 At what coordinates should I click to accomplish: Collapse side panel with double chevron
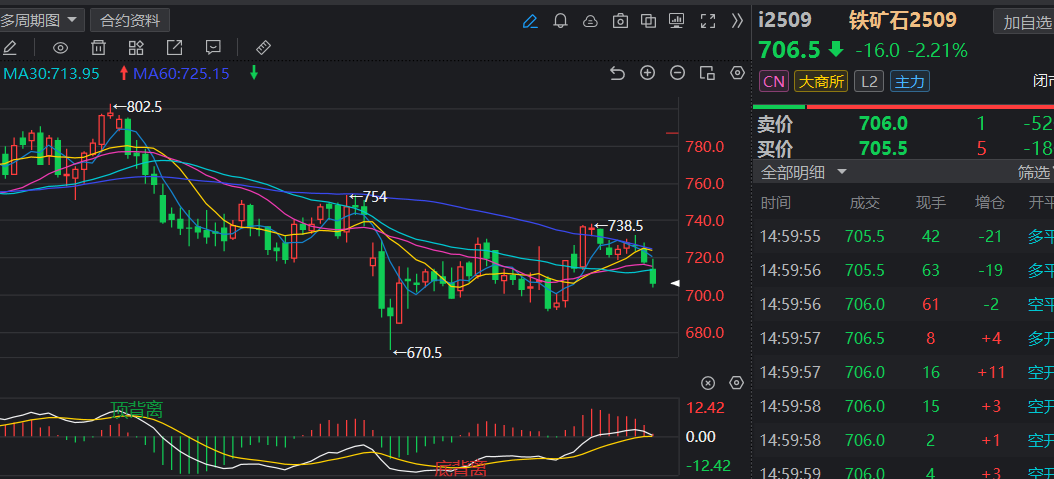[x=737, y=21]
